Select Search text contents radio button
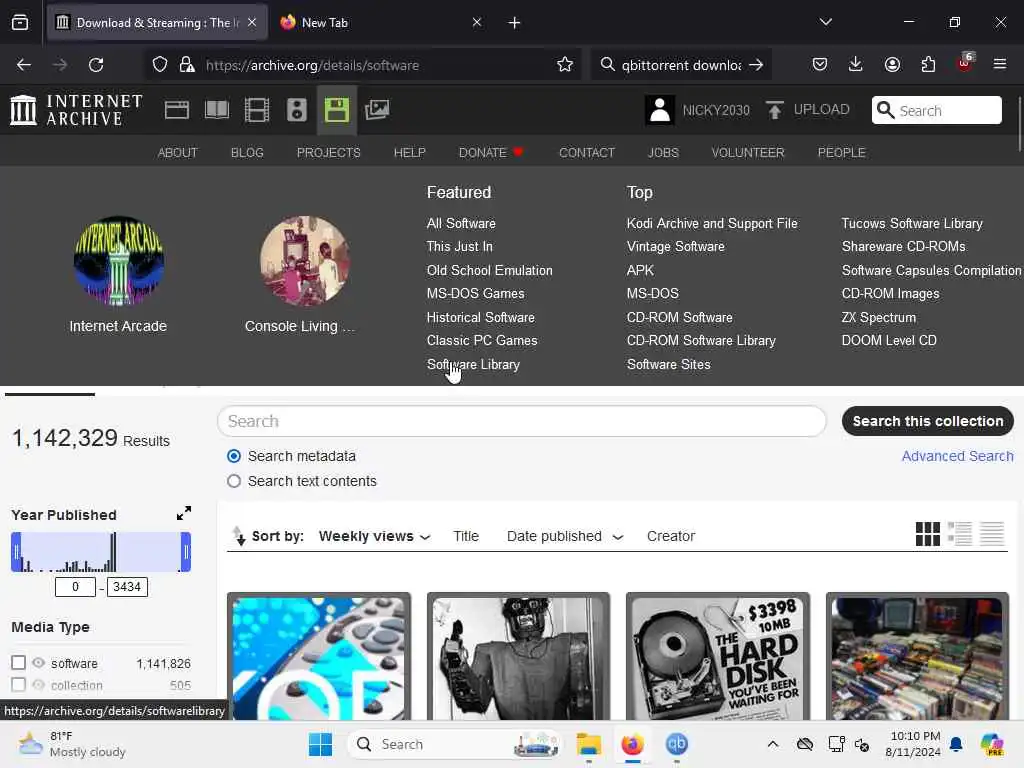The image size is (1024, 768). click(x=234, y=481)
